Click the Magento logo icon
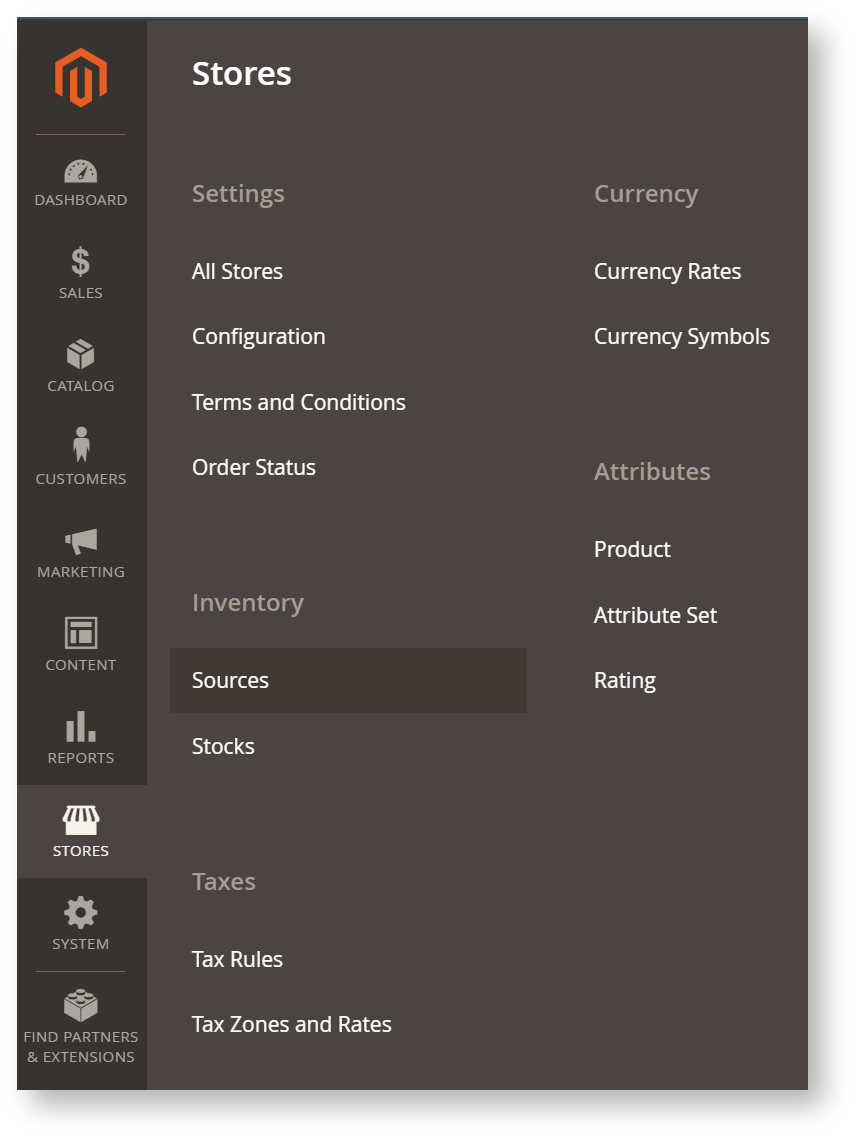Image resolution: width=856 pixels, height=1138 pixels. coord(81,78)
